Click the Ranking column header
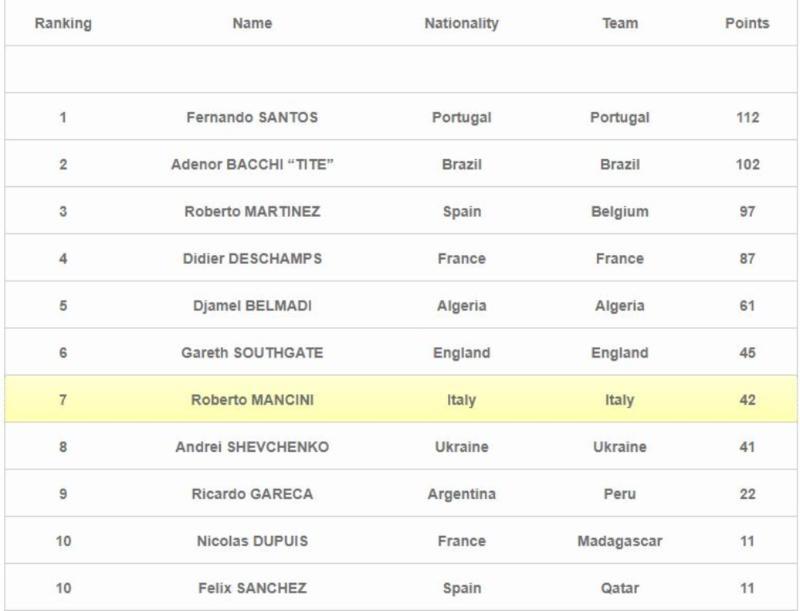 [x=63, y=23]
